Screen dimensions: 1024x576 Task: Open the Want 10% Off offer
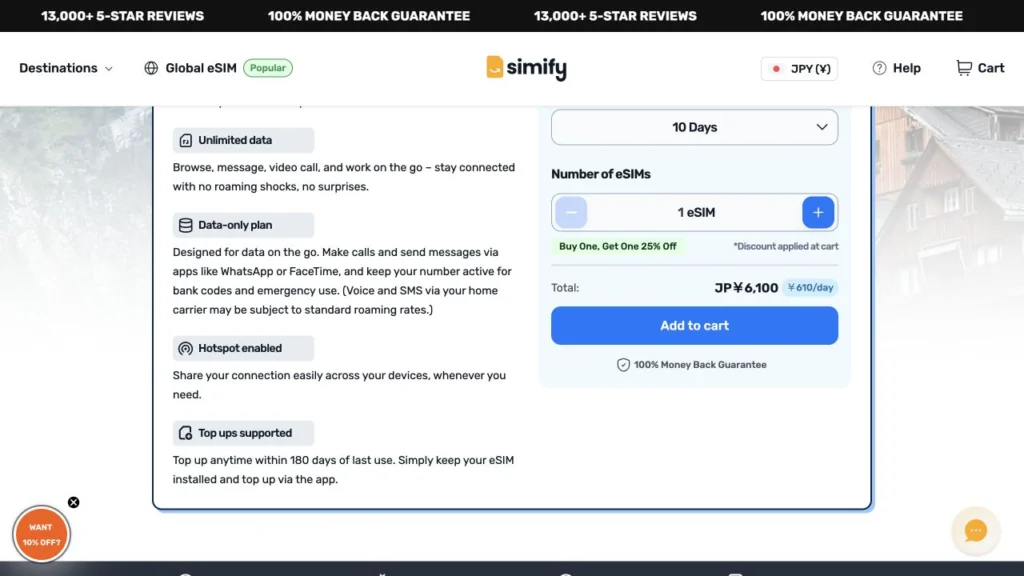pos(41,535)
